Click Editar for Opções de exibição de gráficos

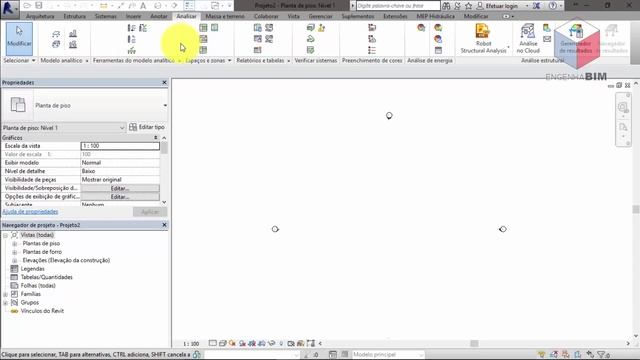pos(120,197)
